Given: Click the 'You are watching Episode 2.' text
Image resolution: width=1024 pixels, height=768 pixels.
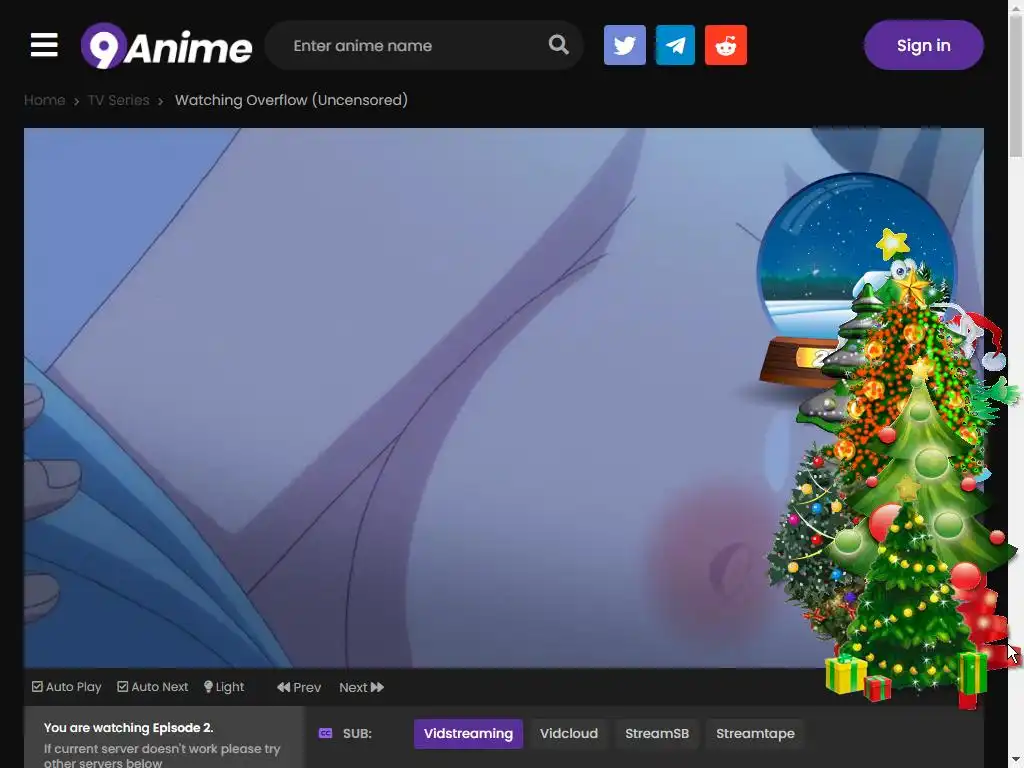Looking at the screenshot, I should click(129, 728).
